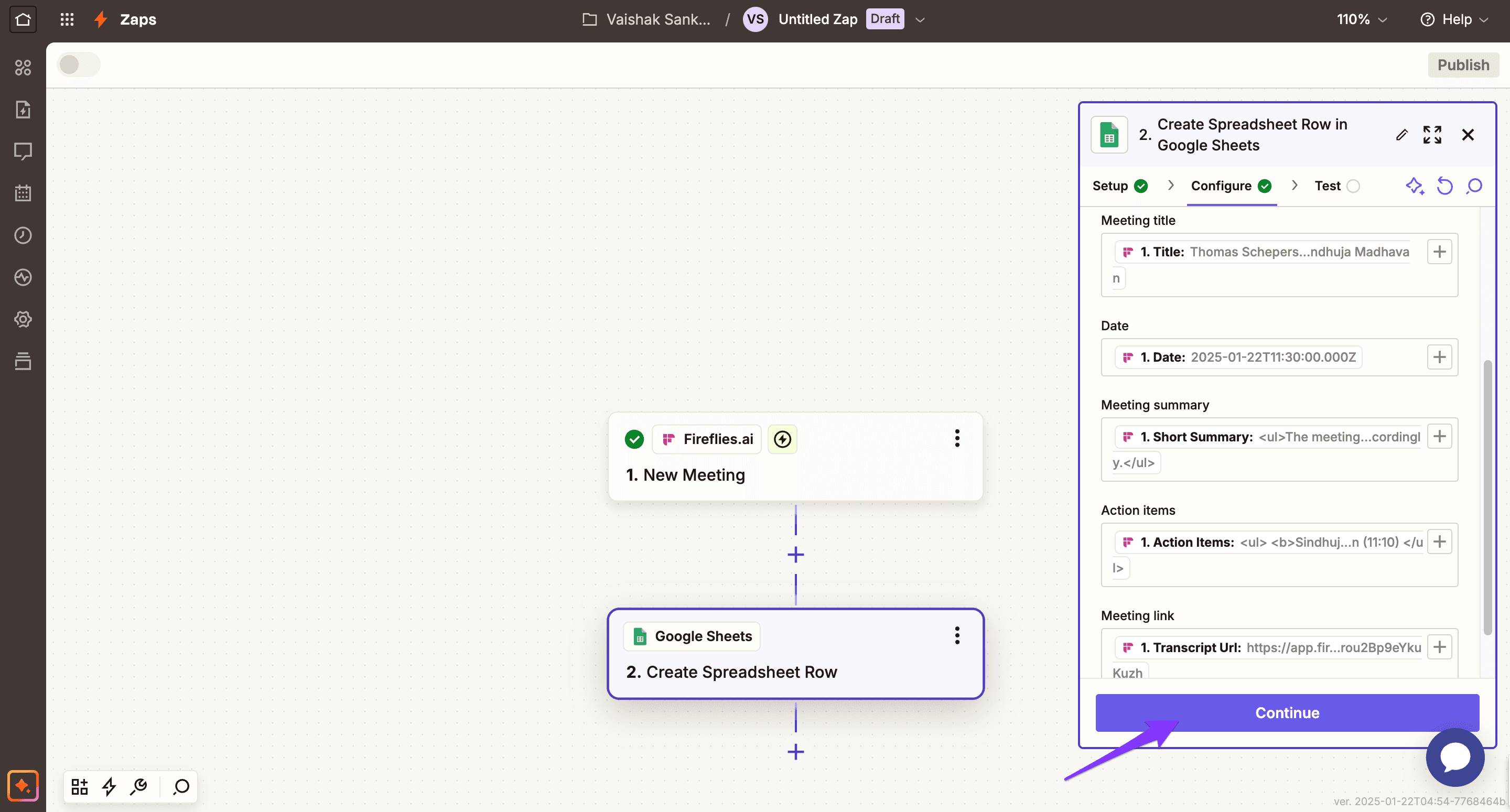1510x812 pixels.
Task: Open the calendar icon in sidebar
Action: click(x=23, y=193)
